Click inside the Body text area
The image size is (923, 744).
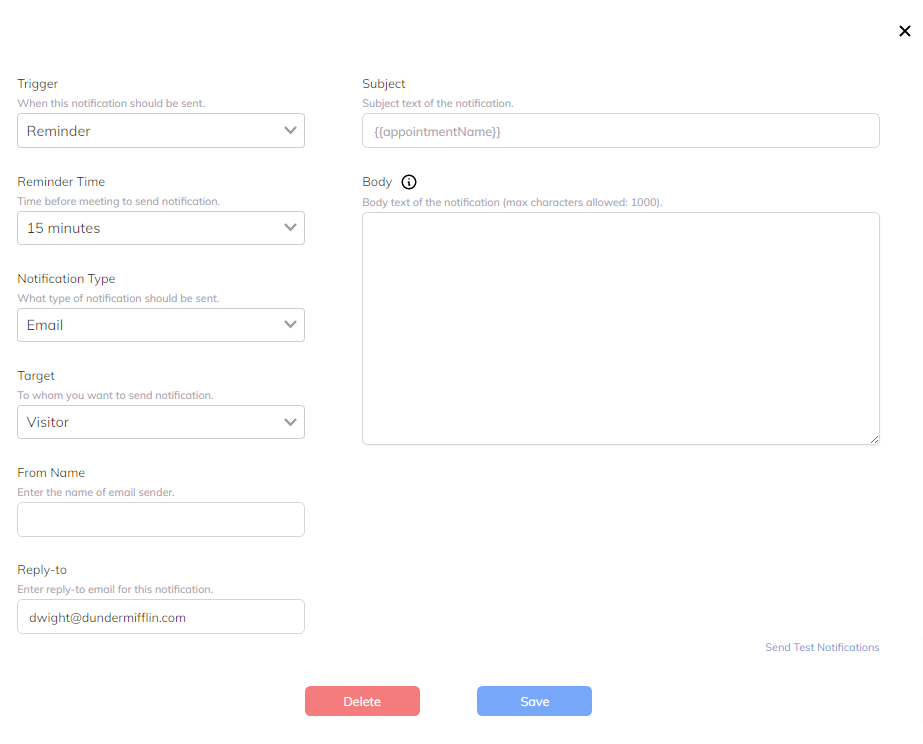coord(620,328)
